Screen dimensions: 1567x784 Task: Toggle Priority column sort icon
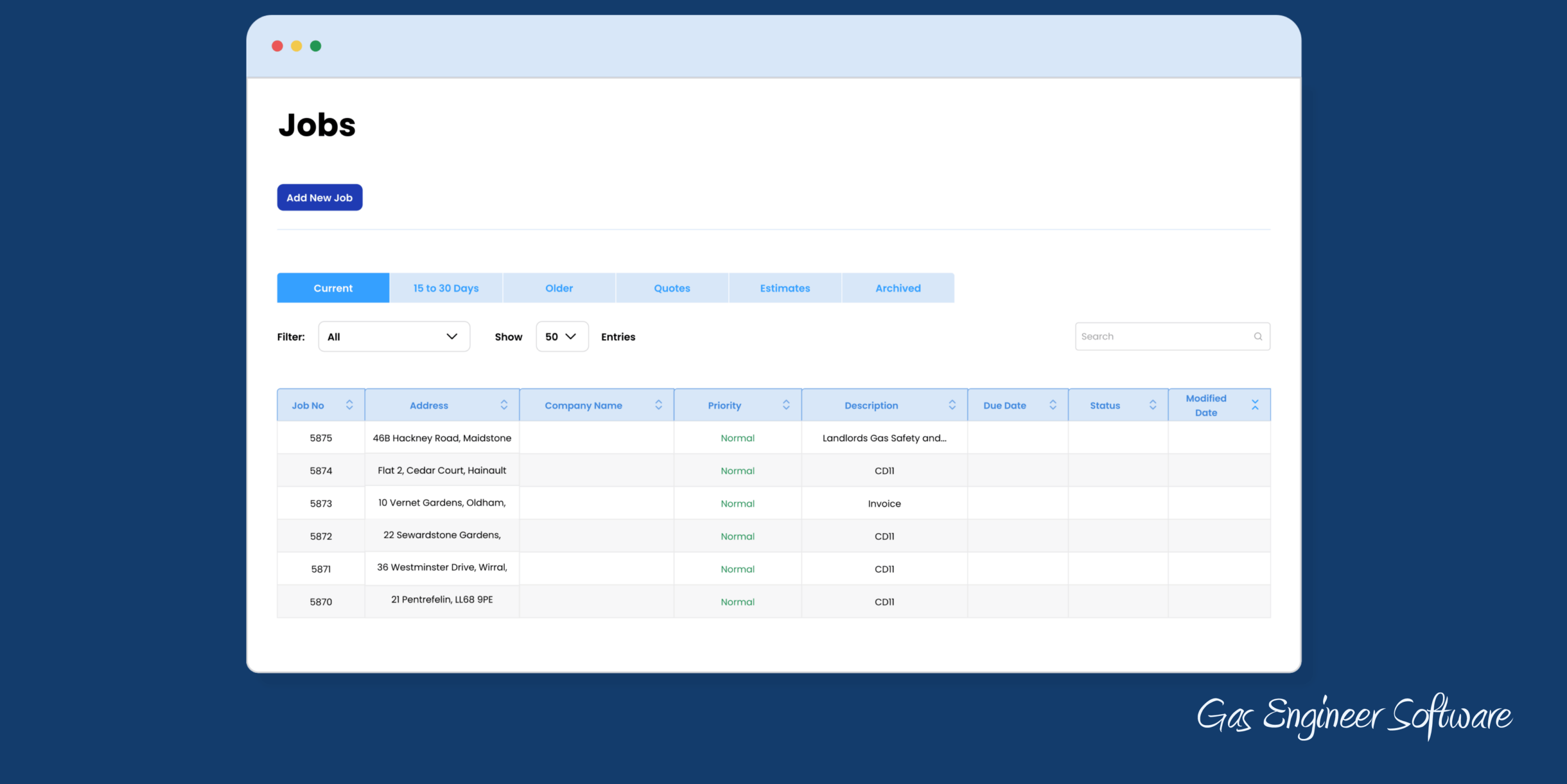(786, 405)
